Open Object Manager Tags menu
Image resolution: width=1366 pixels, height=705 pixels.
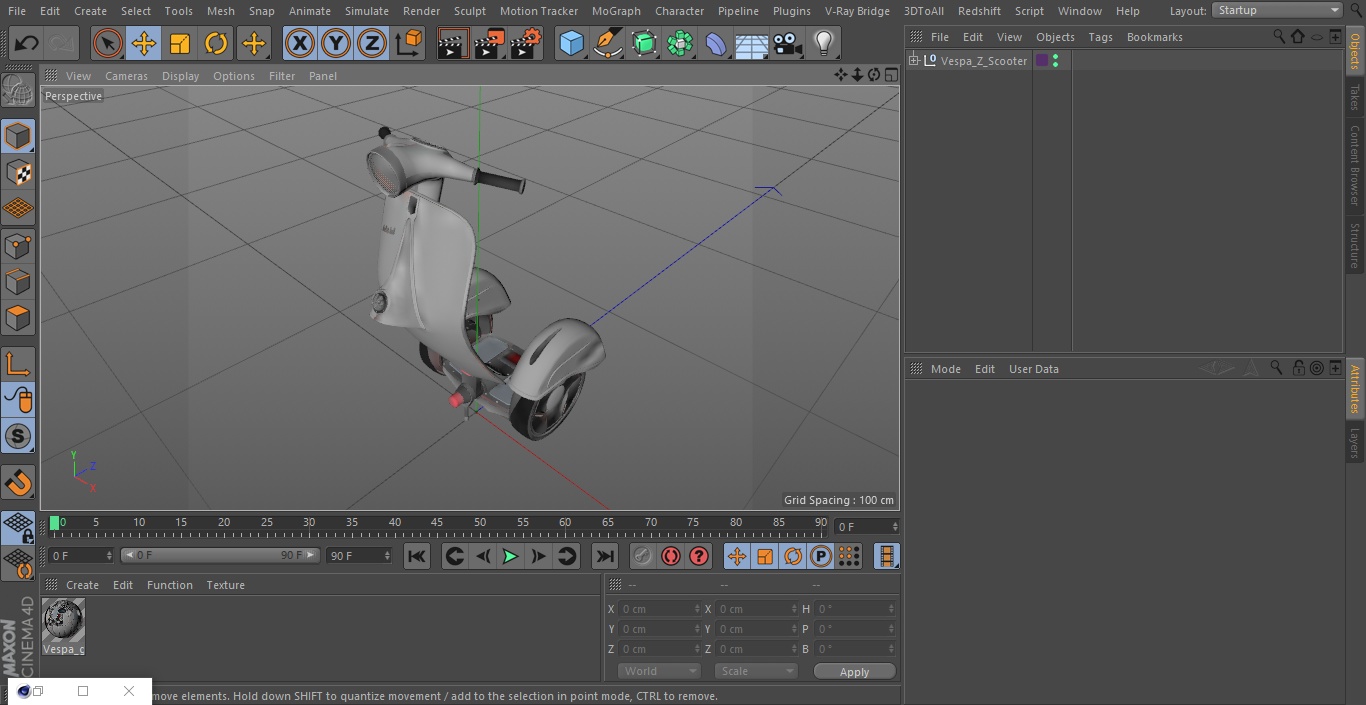coord(1100,37)
